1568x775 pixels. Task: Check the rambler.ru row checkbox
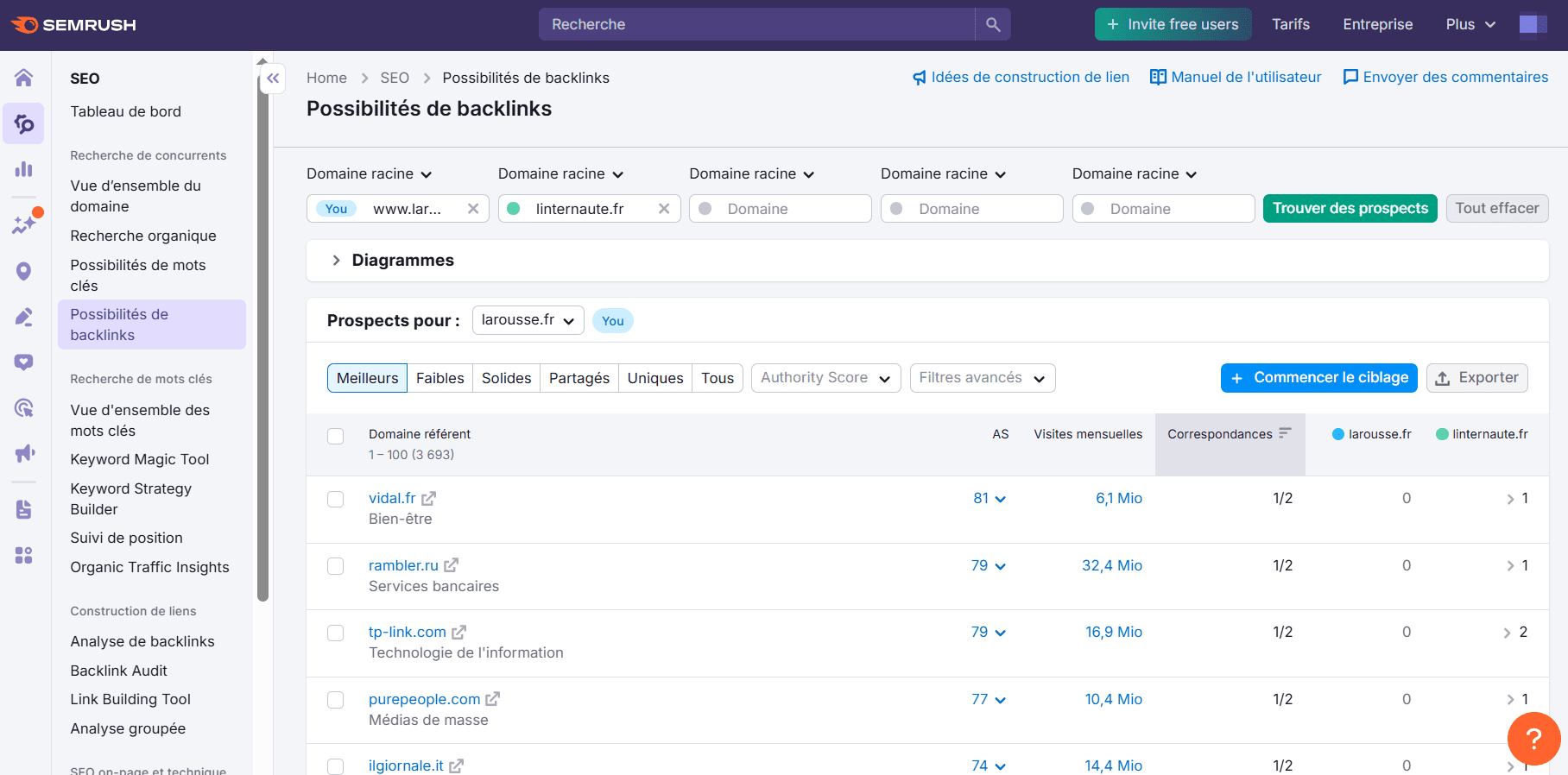(x=336, y=566)
